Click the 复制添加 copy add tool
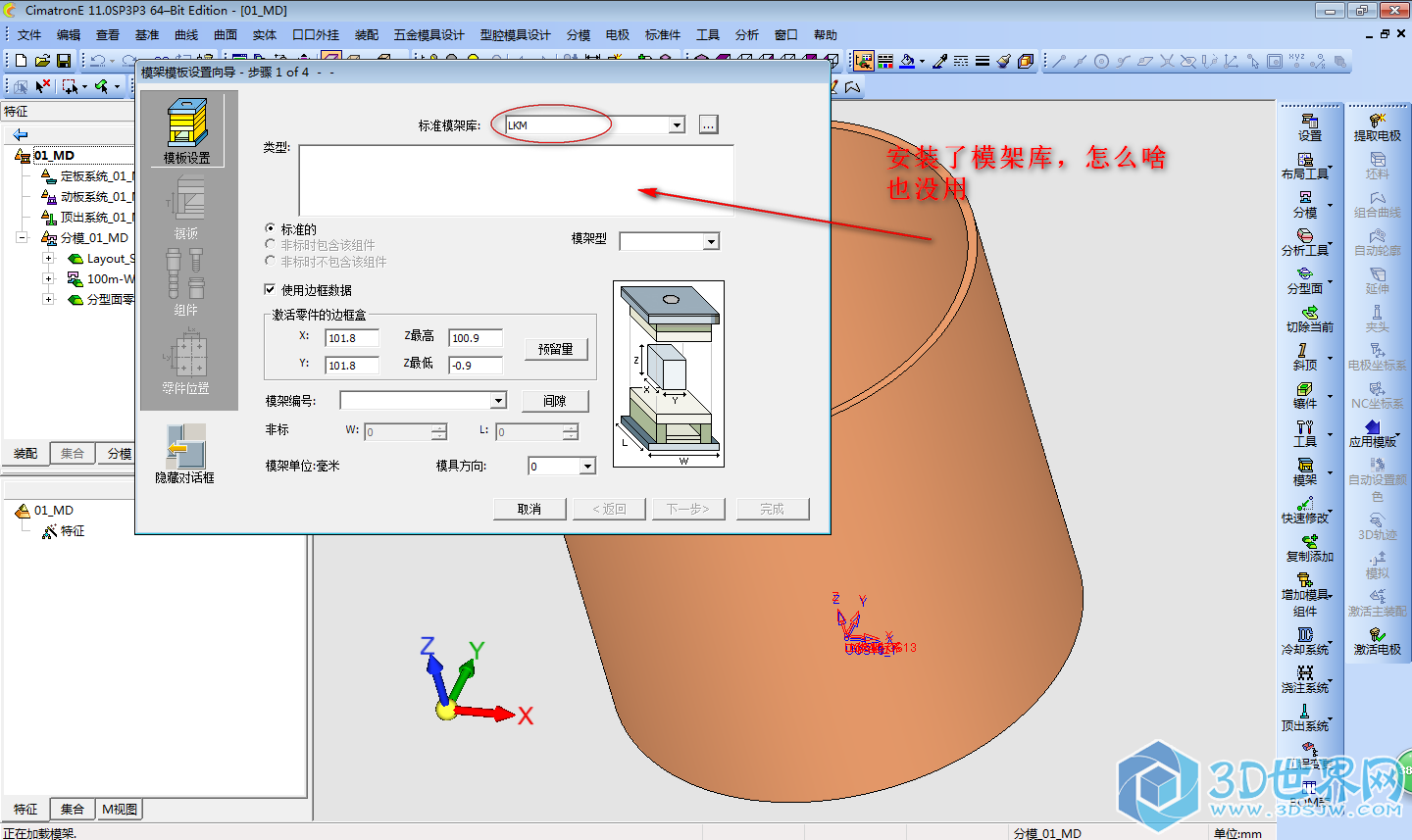 point(1310,548)
